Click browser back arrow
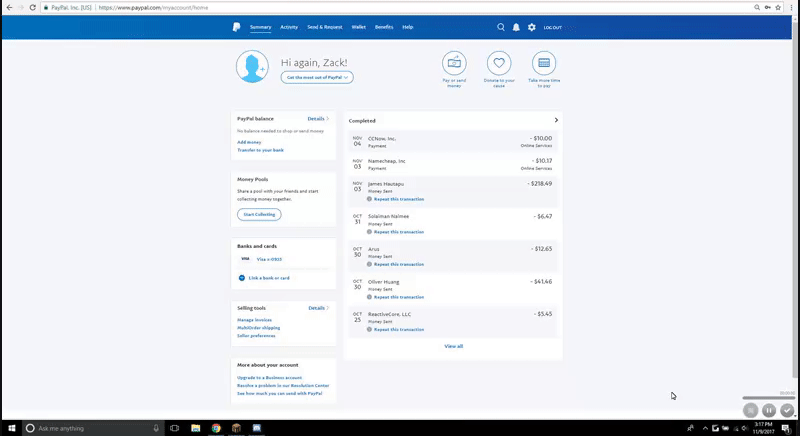The image size is (800, 436). [9, 8]
